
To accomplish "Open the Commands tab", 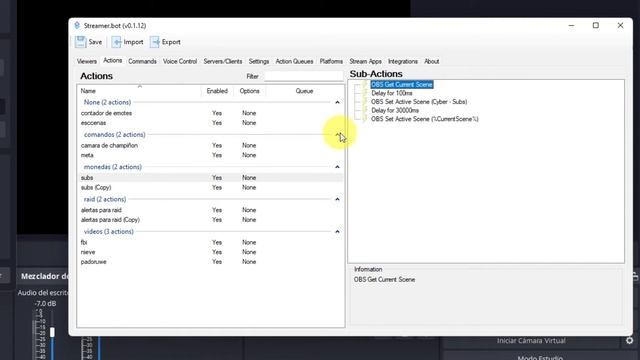I will (x=142, y=61).
